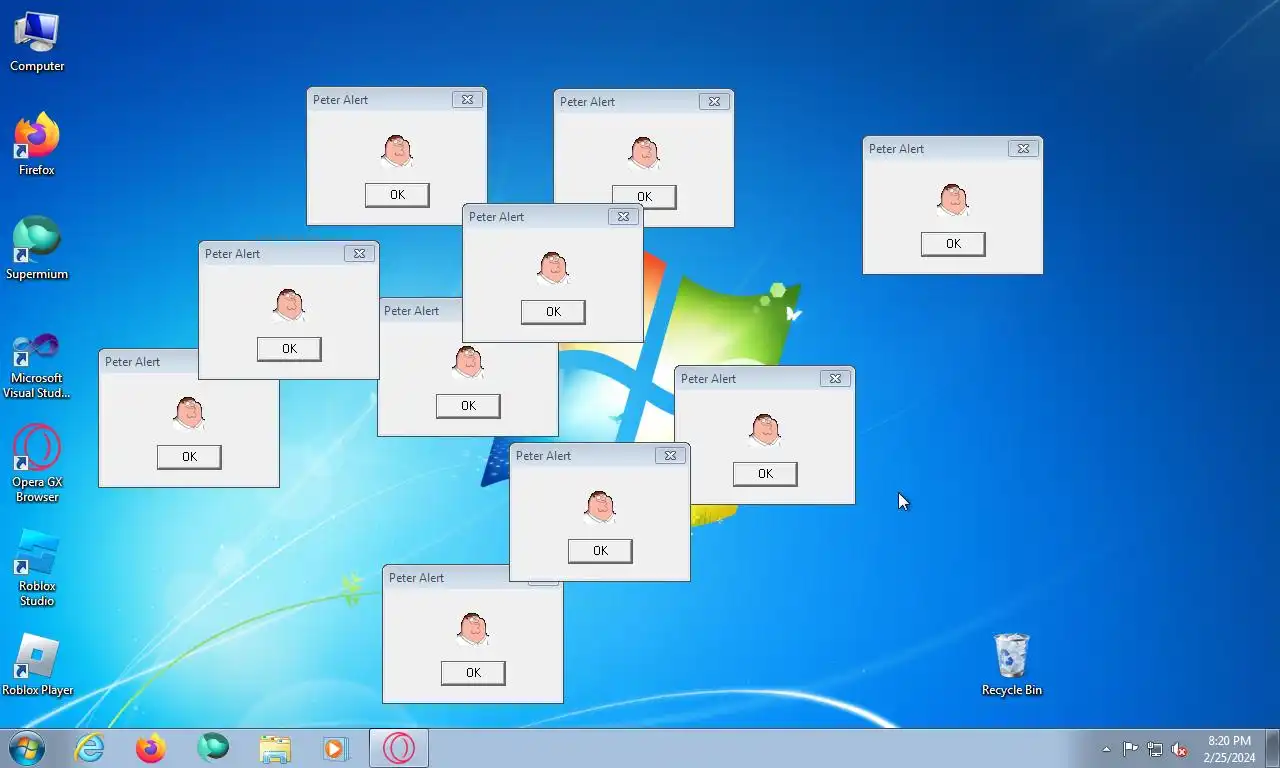Image resolution: width=1280 pixels, height=768 pixels.
Task: Select the Roblox Studio desktop shortcut
Action: pos(37,568)
